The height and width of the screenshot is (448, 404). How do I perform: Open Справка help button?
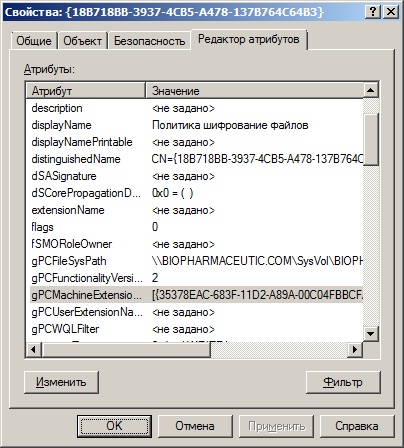tap(357, 426)
